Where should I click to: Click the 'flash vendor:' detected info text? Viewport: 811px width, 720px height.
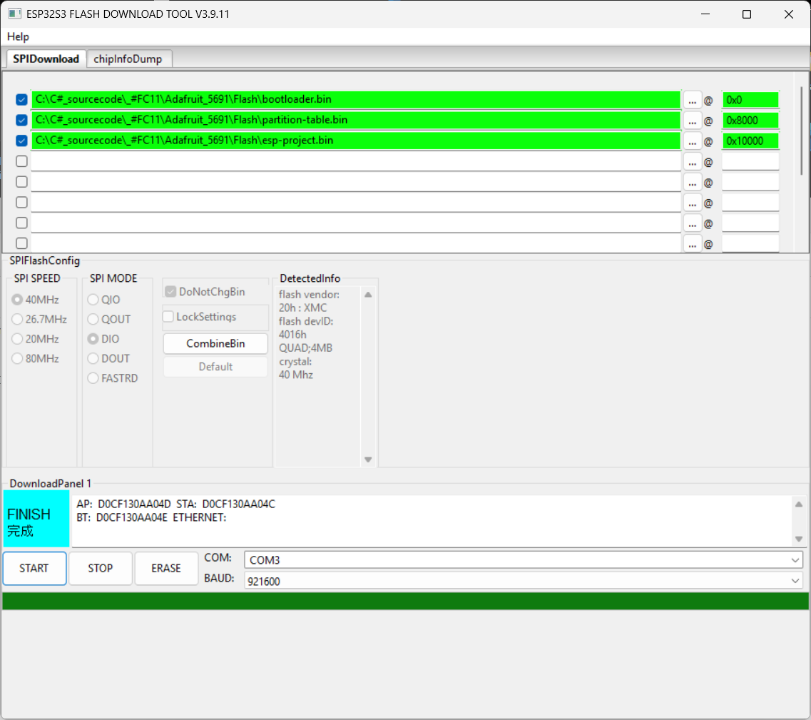pyautogui.click(x=309, y=294)
